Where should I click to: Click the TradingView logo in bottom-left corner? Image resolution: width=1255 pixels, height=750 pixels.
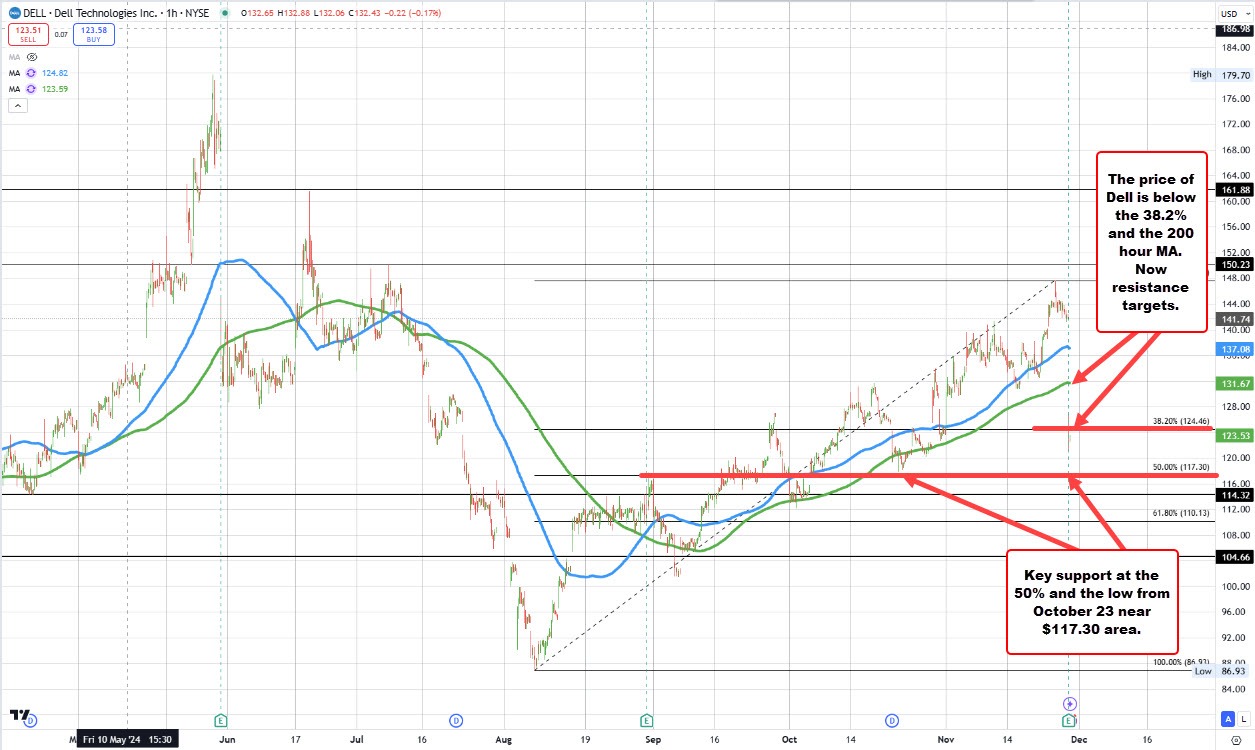pyautogui.click(x=19, y=715)
